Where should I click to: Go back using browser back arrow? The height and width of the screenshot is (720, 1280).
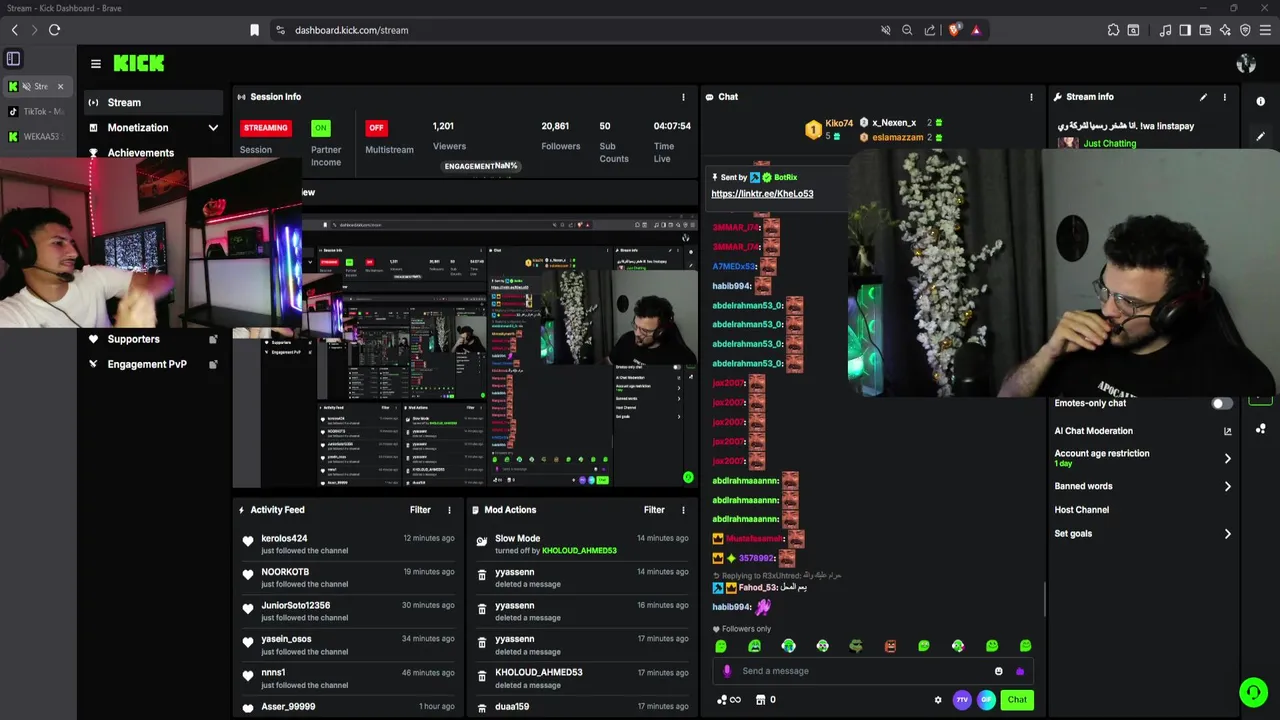point(14,30)
